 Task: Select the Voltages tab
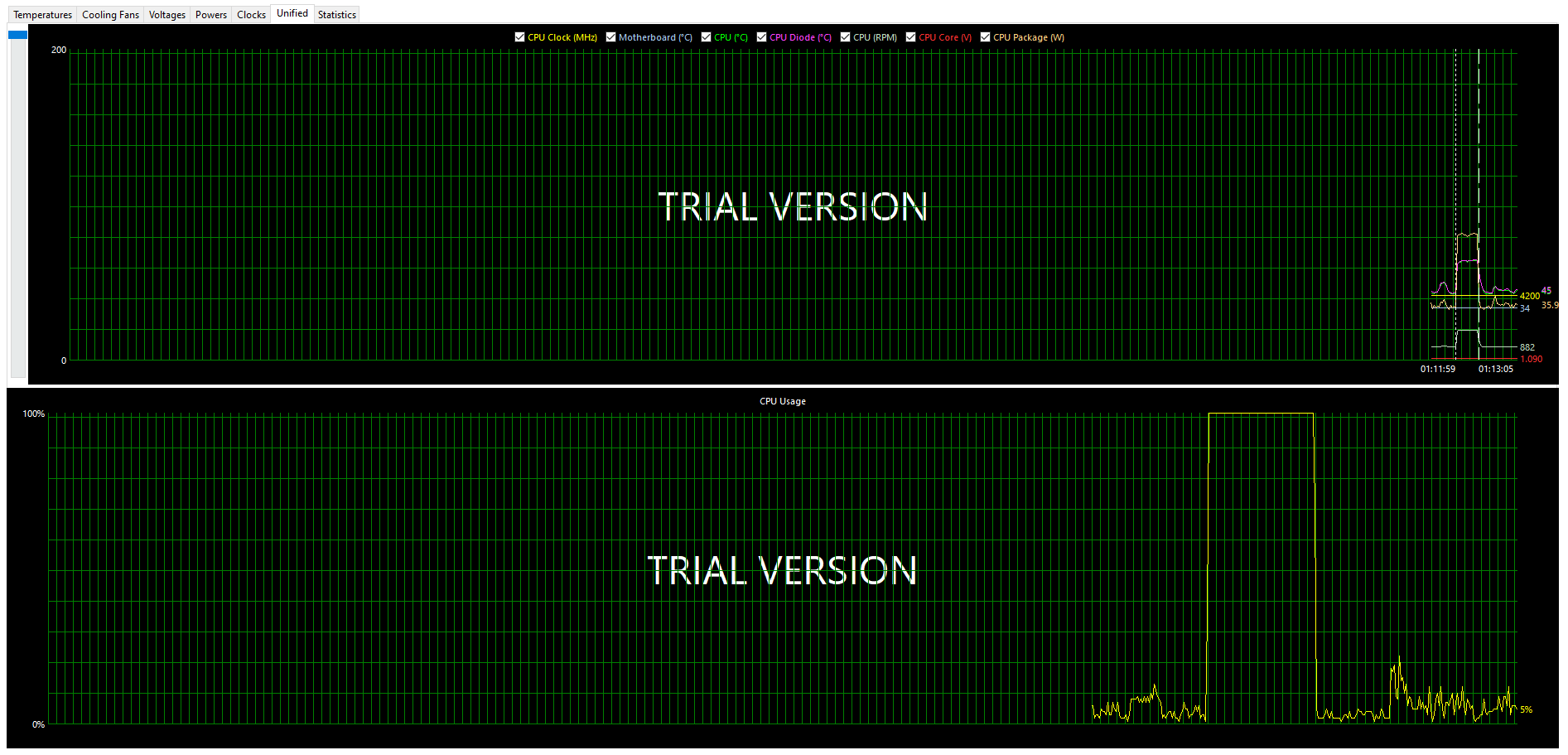(167, 15)
